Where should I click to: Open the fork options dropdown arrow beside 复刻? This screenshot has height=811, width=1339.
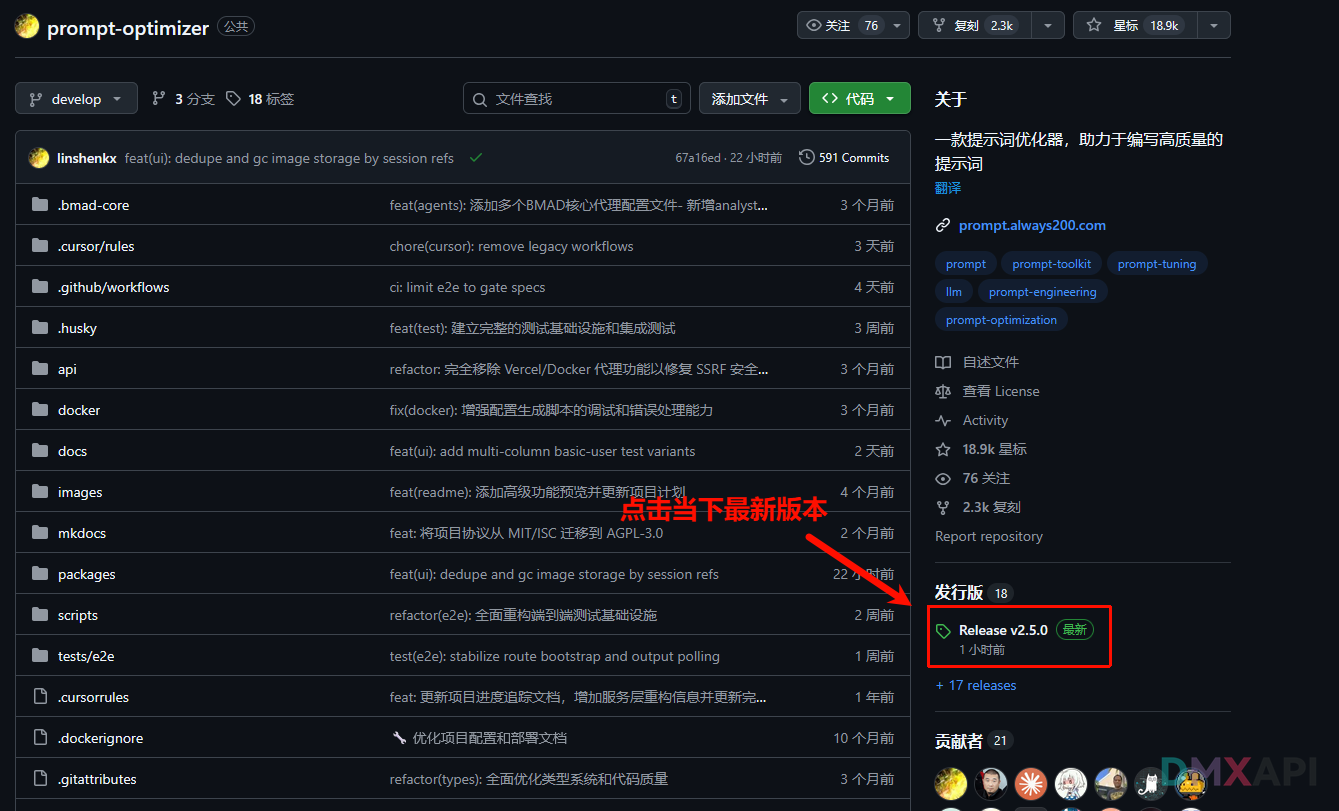[x=1047, y=25]
